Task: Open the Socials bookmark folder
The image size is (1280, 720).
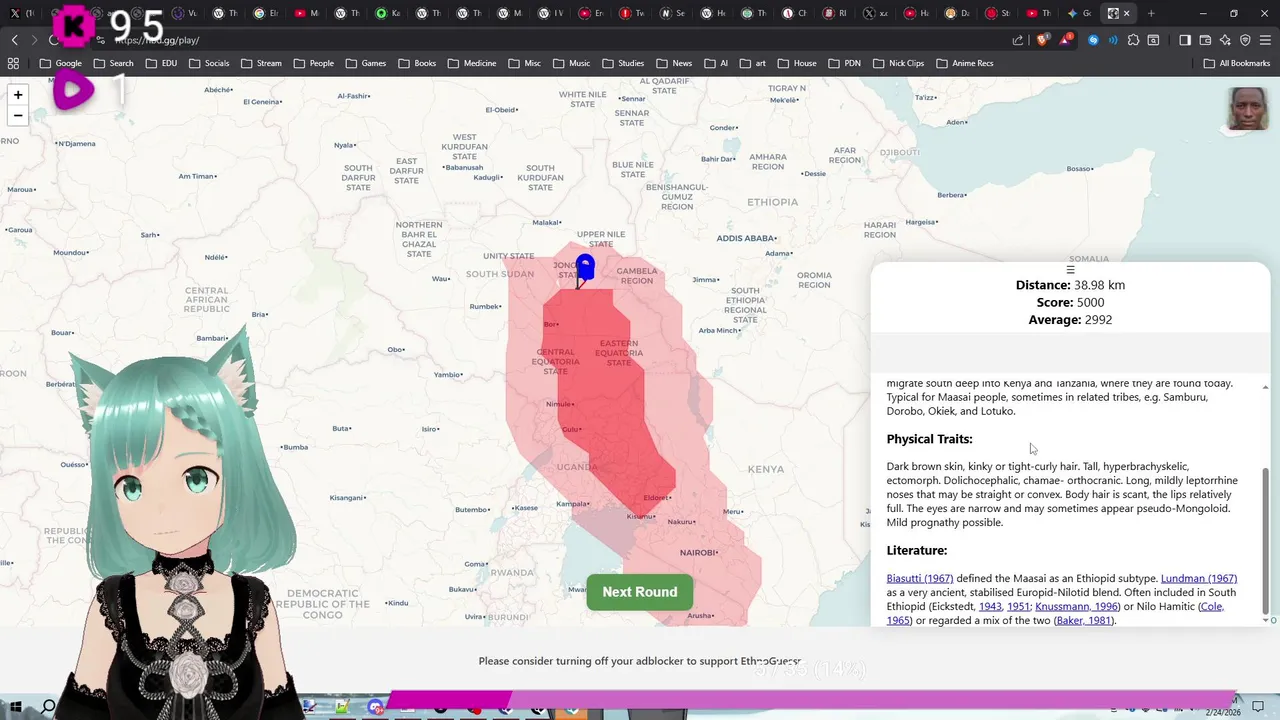Action: (x=208, y=63)
